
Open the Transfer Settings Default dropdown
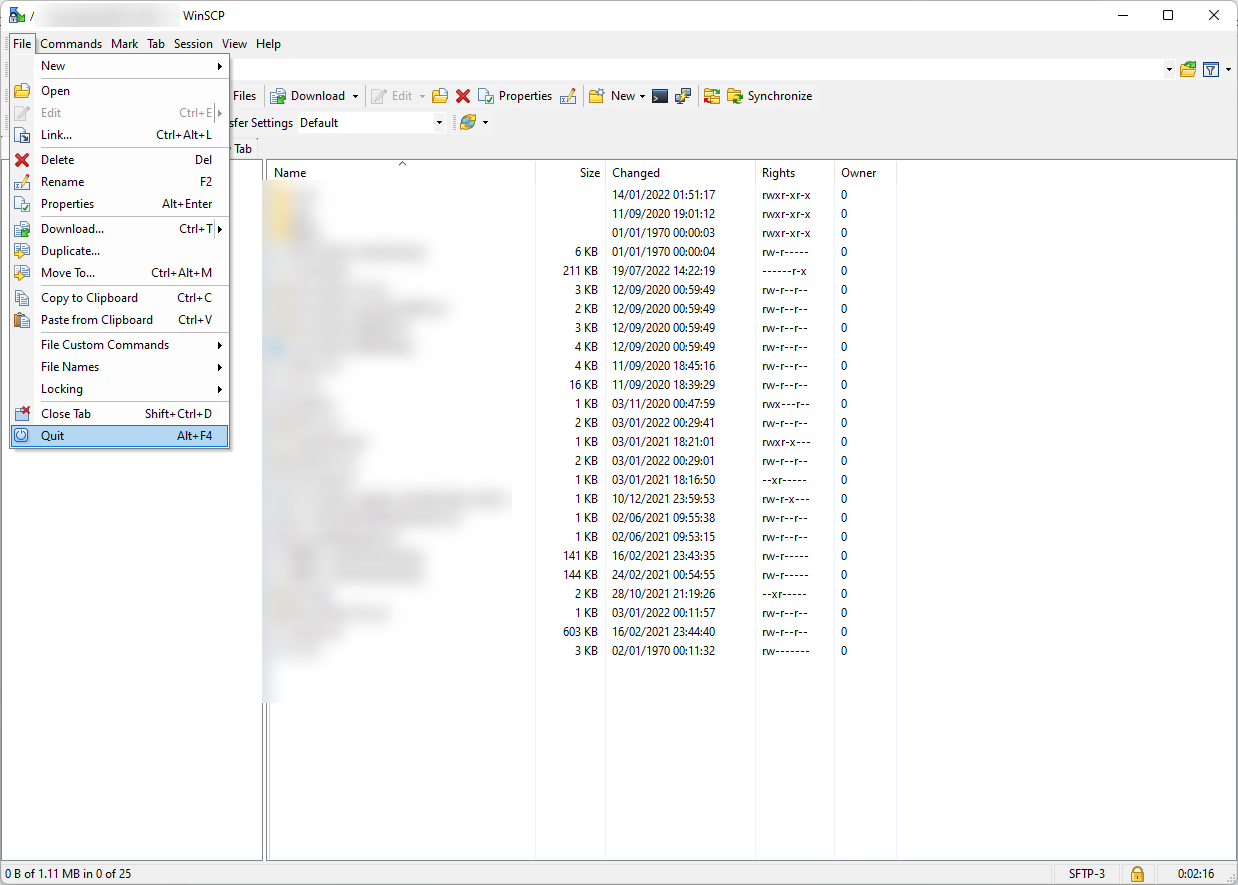(372, 123)
